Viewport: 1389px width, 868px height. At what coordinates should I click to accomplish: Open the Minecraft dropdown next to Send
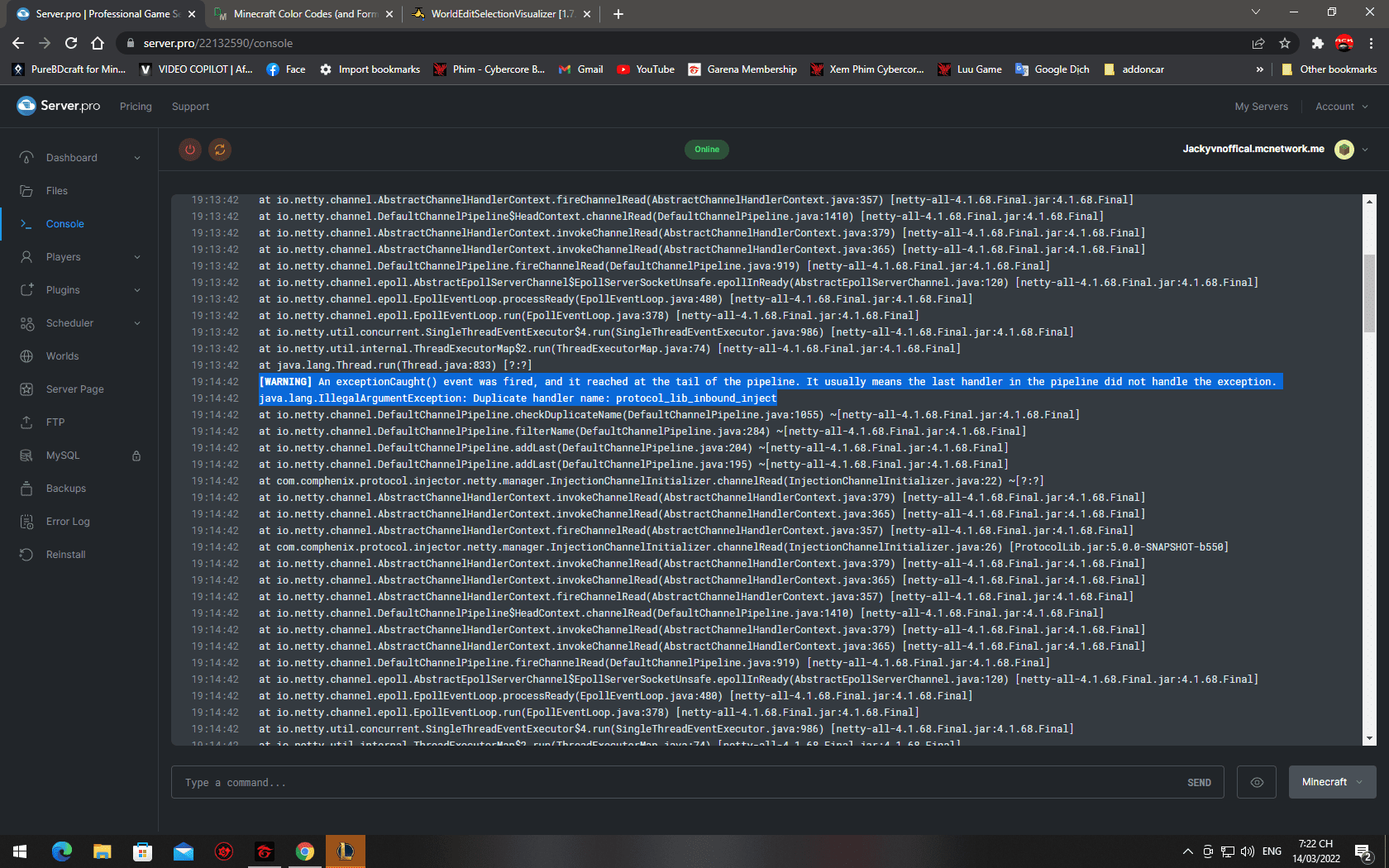[1333, 782]
